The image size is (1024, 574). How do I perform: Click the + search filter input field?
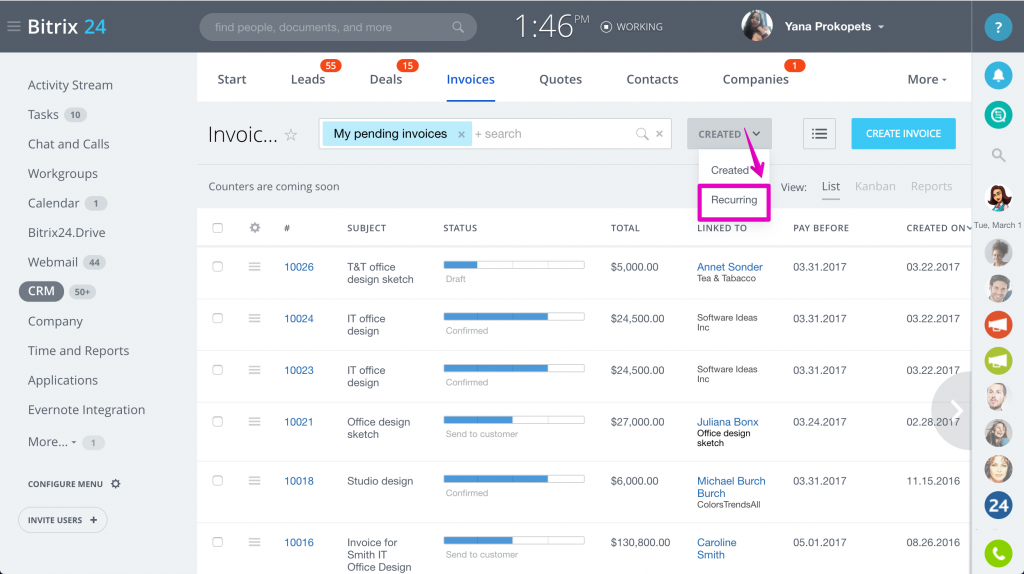click(552, 134)
